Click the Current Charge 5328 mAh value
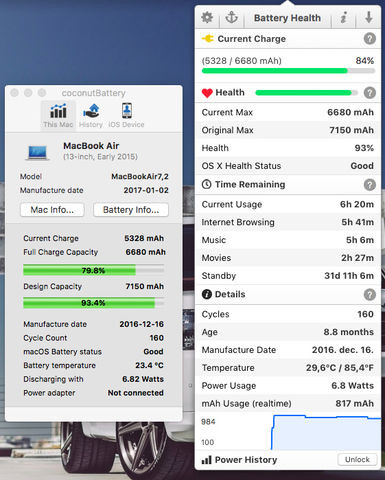Viewport: 385px width, 480px height. [x=144, y=238]
